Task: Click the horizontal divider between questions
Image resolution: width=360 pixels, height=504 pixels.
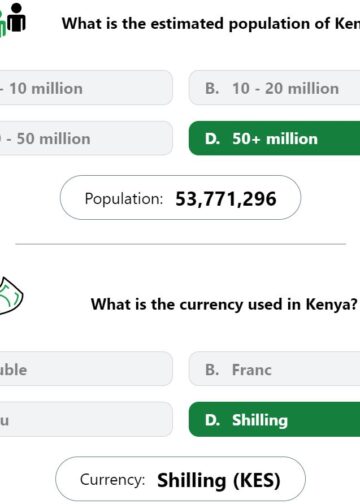Action: pos(180,244)
